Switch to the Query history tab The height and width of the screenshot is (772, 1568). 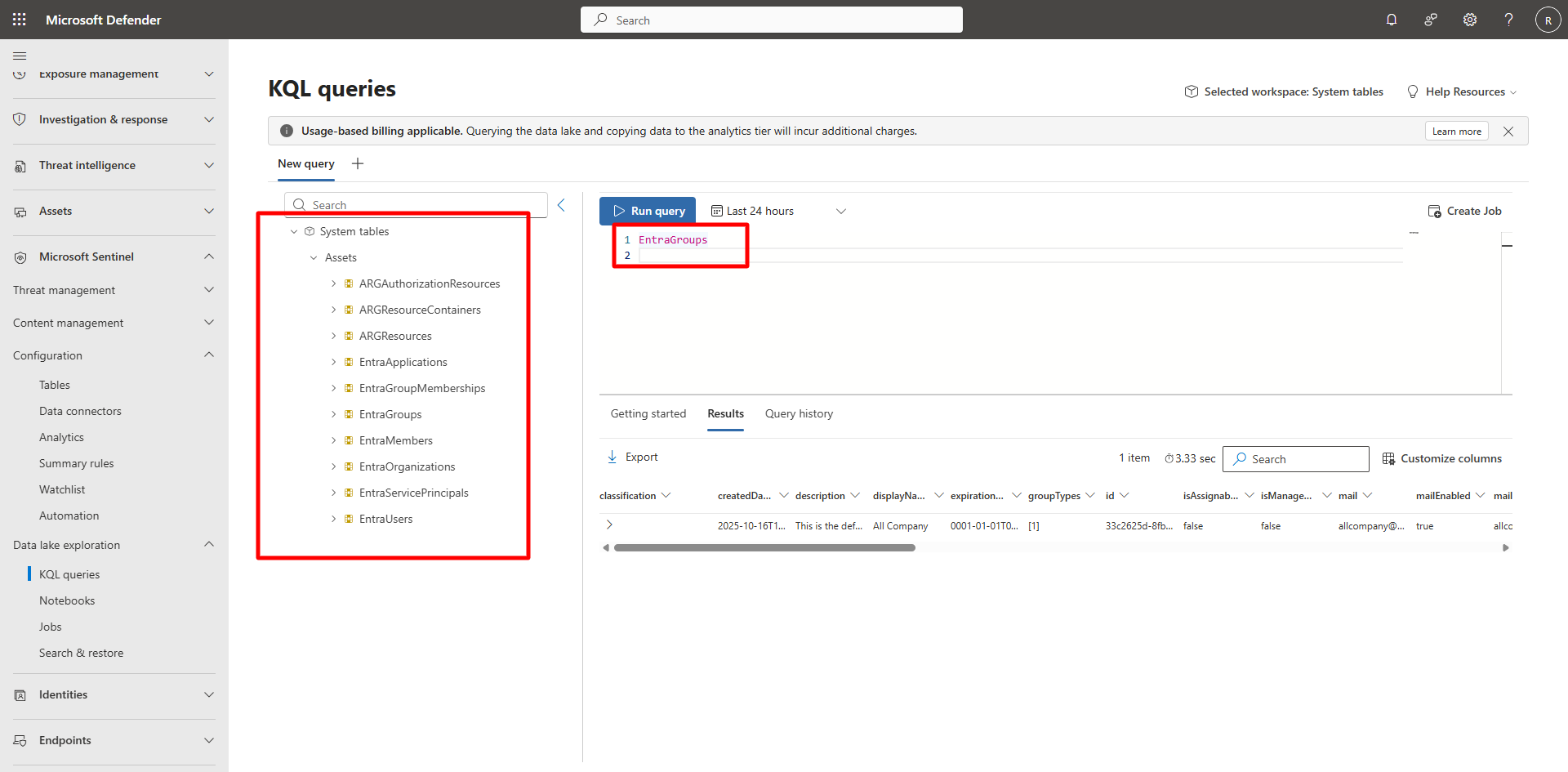tap(799, 413)
